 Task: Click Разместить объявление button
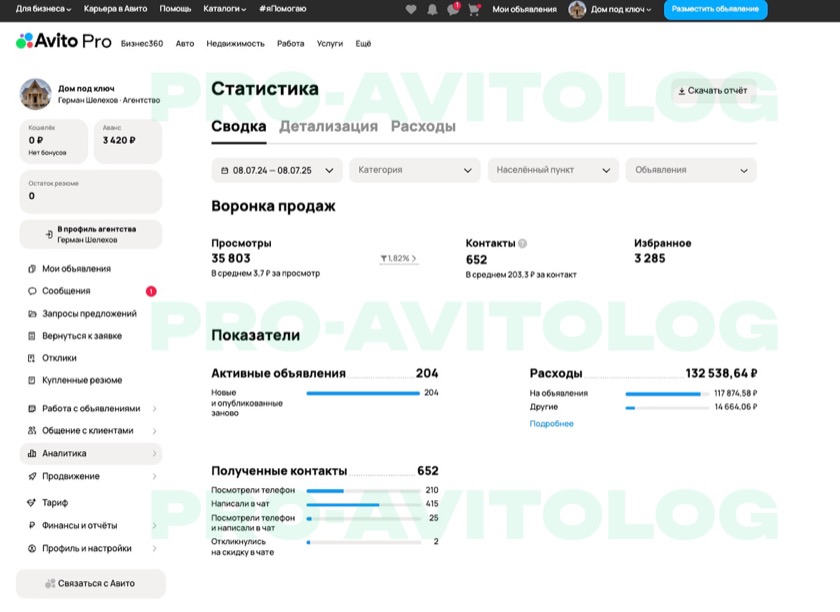715,9
